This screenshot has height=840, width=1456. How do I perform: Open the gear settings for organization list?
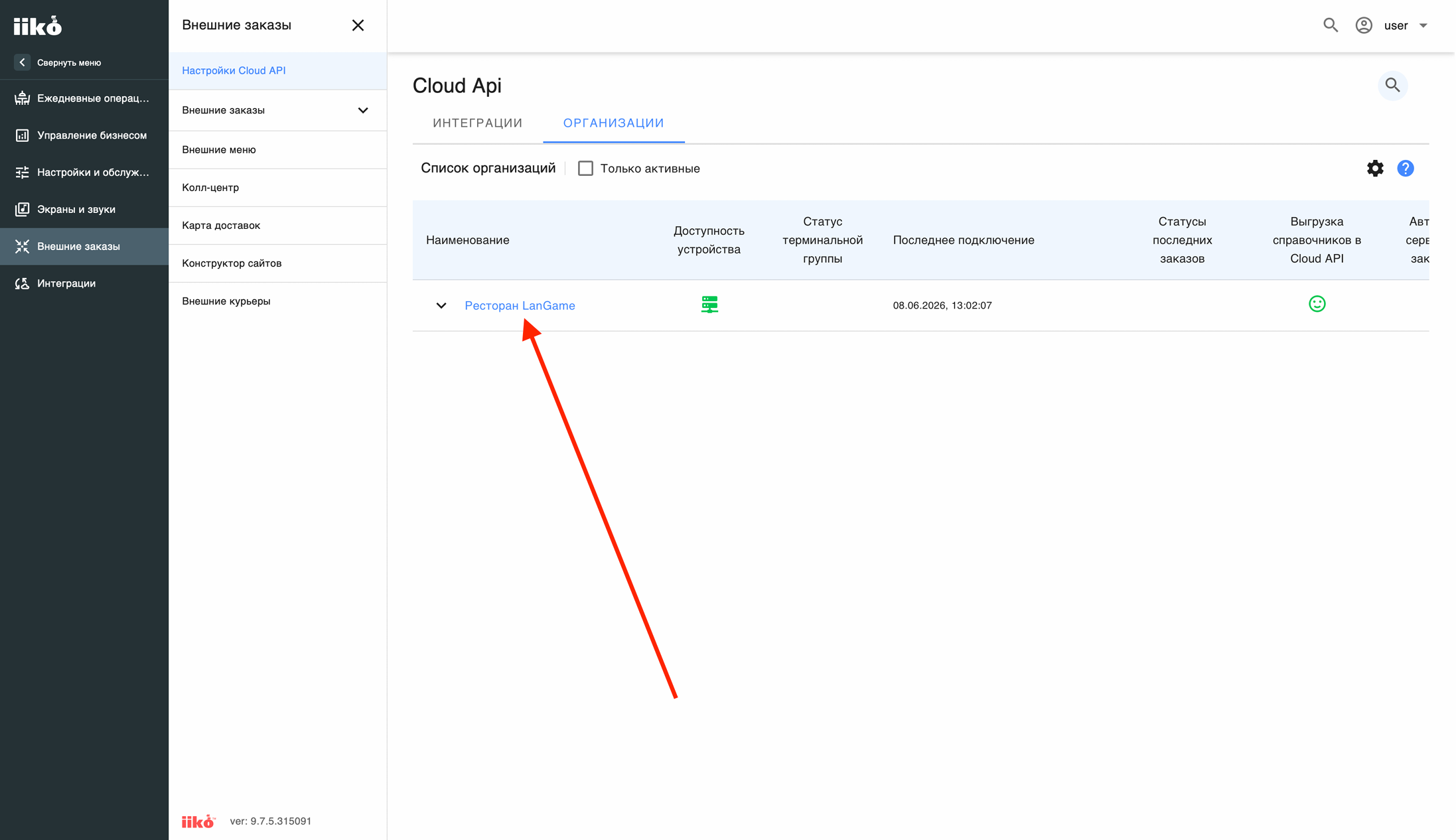1375,169
